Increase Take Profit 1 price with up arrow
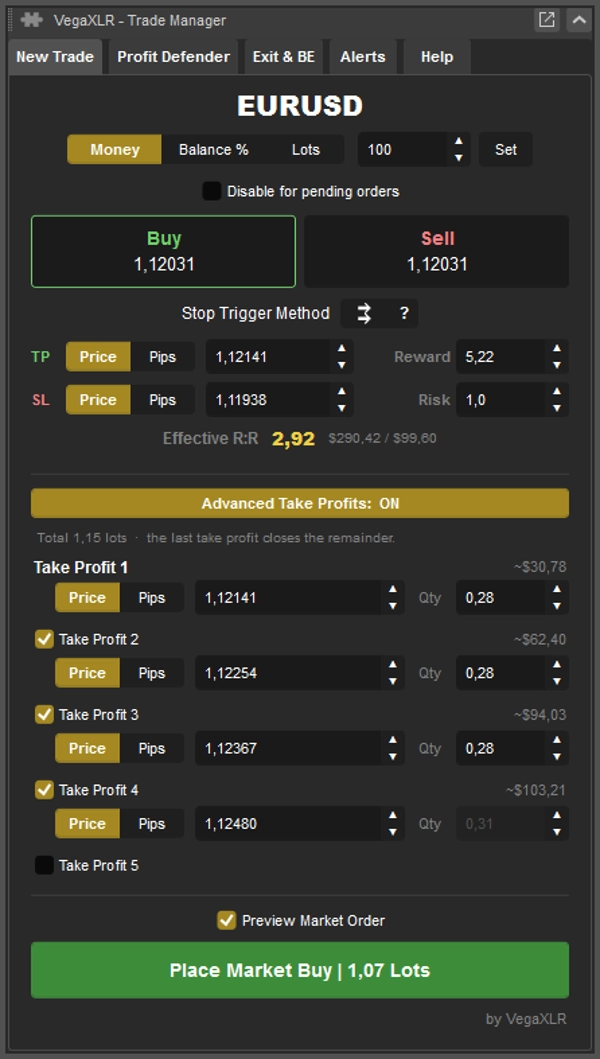This screenshot has height=1059, width=600. click(x=393, y=590)
